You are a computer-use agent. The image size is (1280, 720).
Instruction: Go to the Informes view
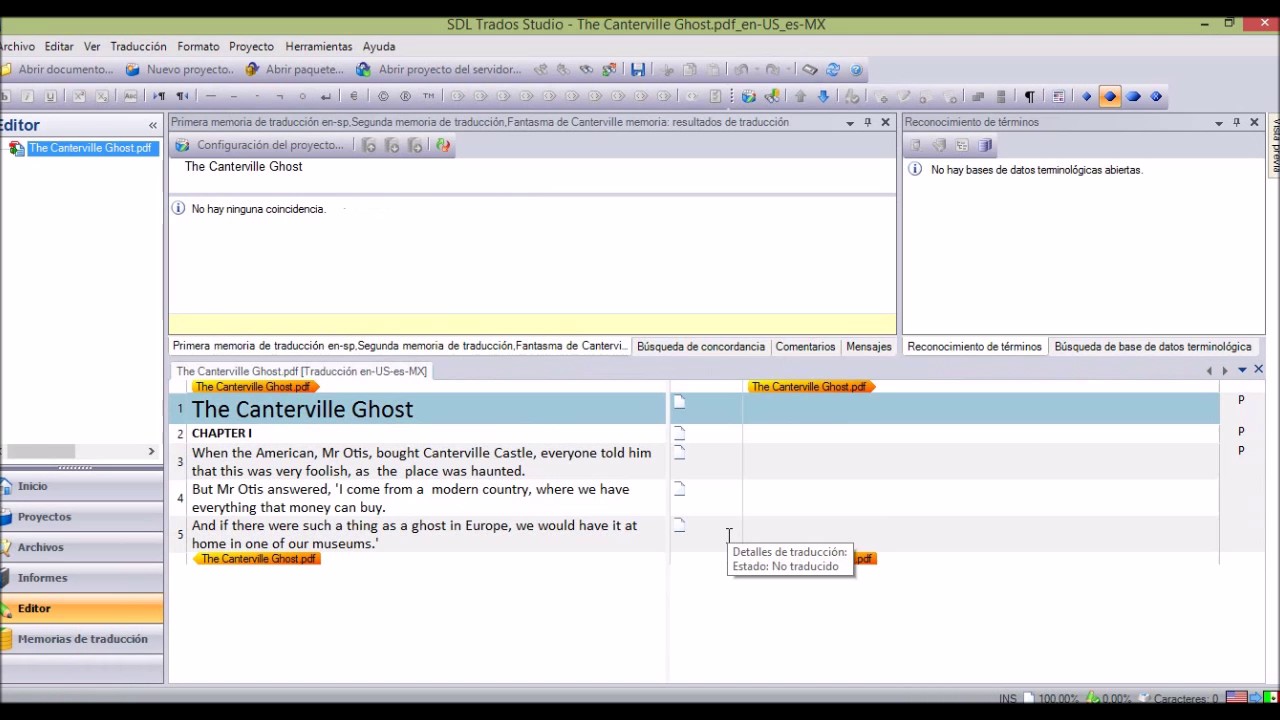click(82, 578)
